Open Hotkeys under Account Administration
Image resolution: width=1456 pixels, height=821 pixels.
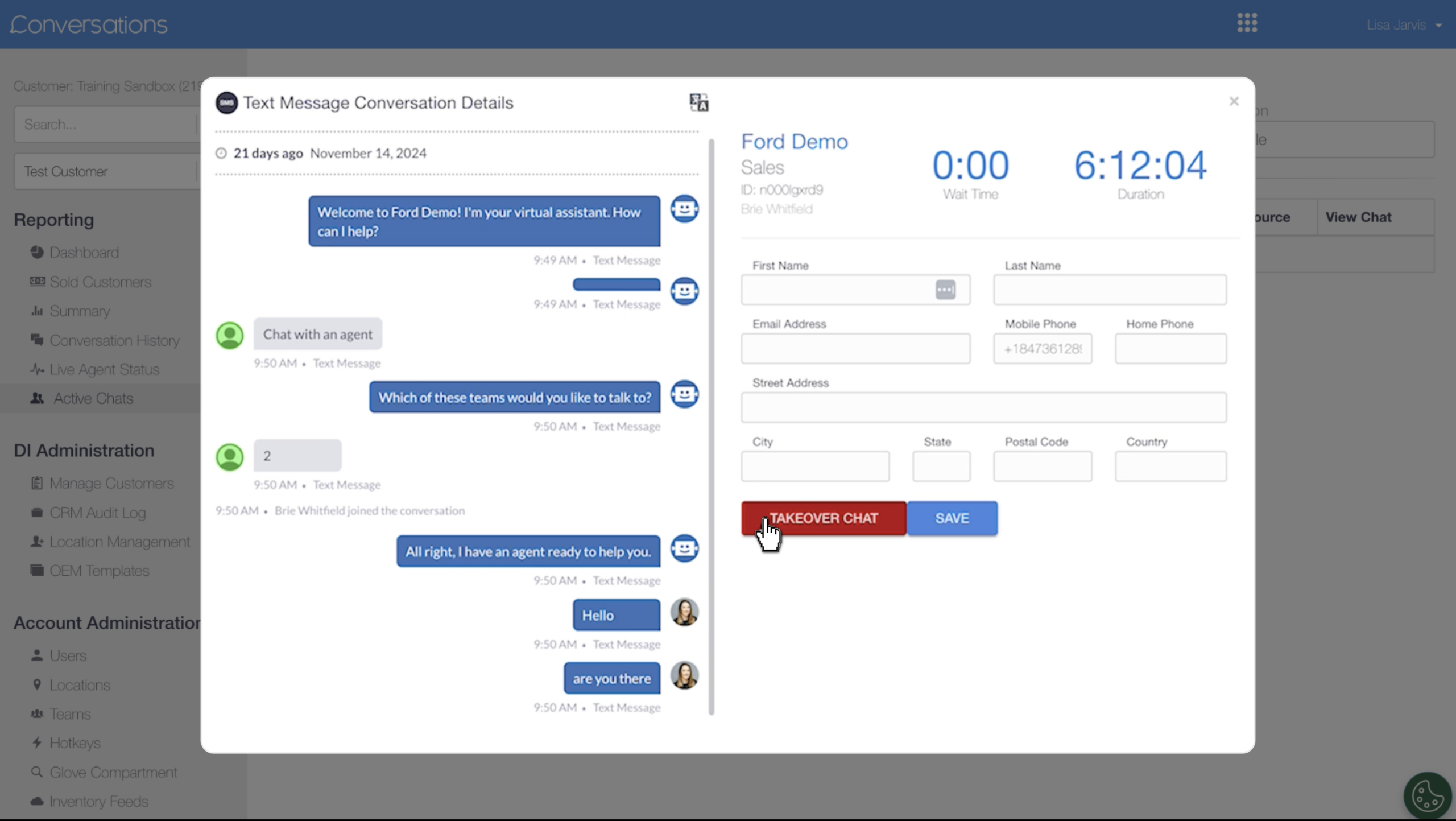75,743
